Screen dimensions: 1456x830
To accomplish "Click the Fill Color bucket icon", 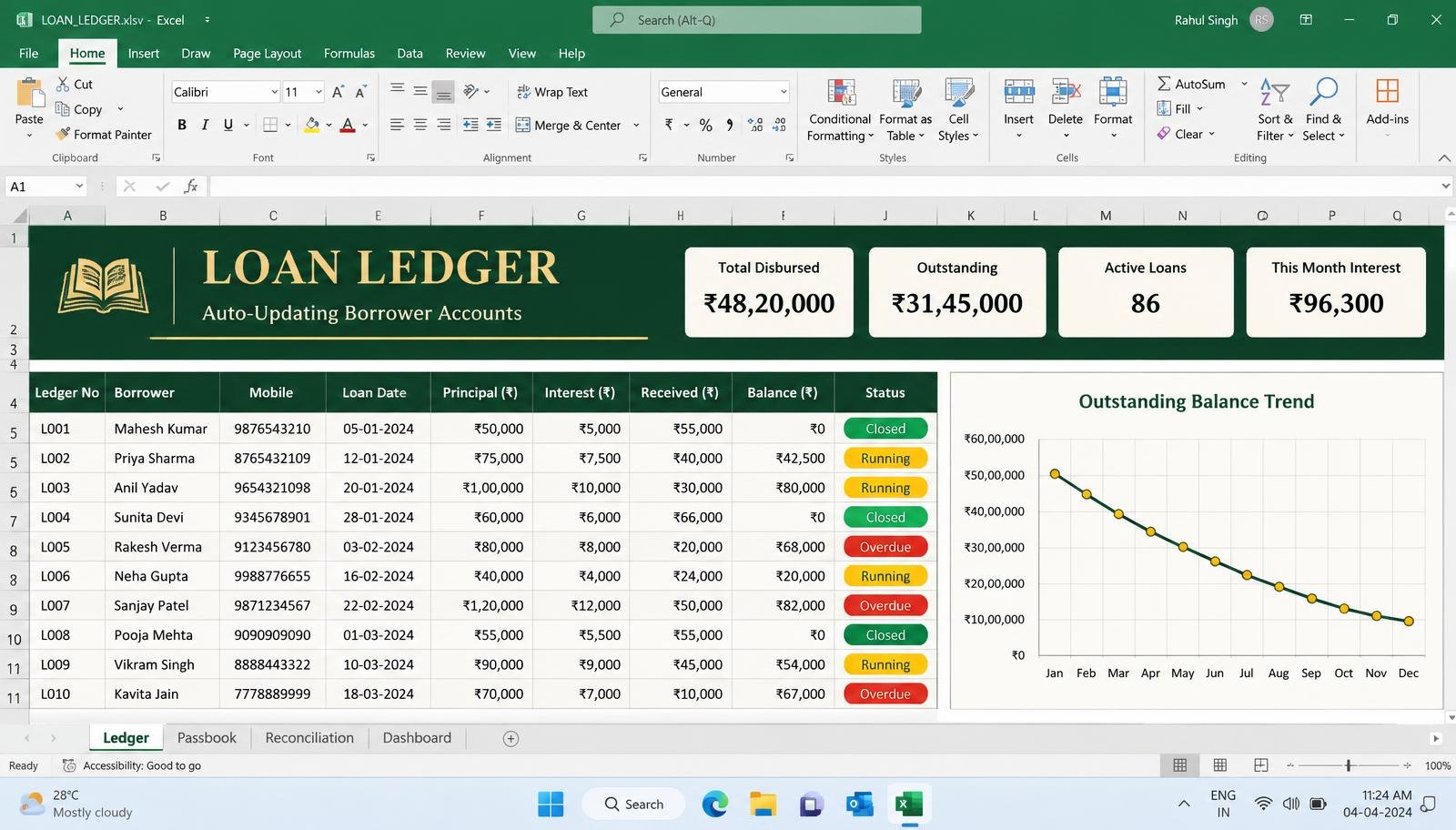I will coord(312,125).
